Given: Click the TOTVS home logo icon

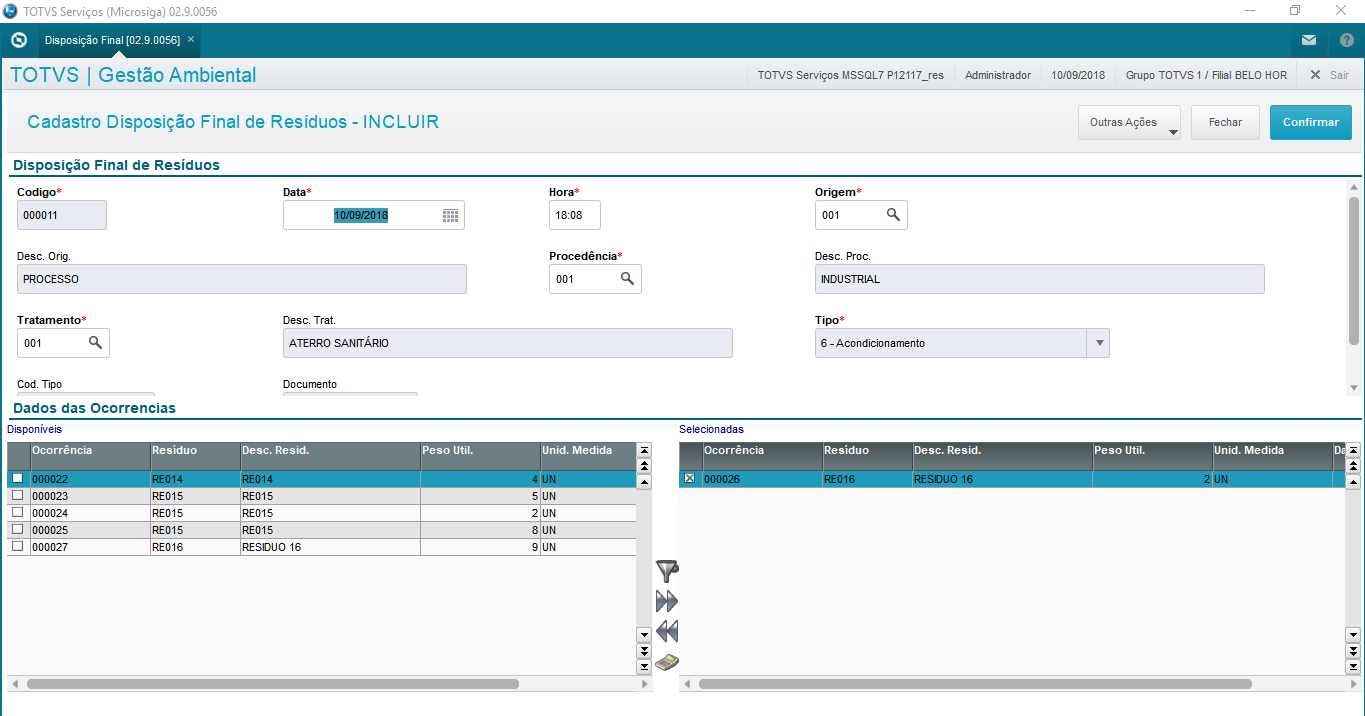Looking at the screenshot, I should coord(18,40).
